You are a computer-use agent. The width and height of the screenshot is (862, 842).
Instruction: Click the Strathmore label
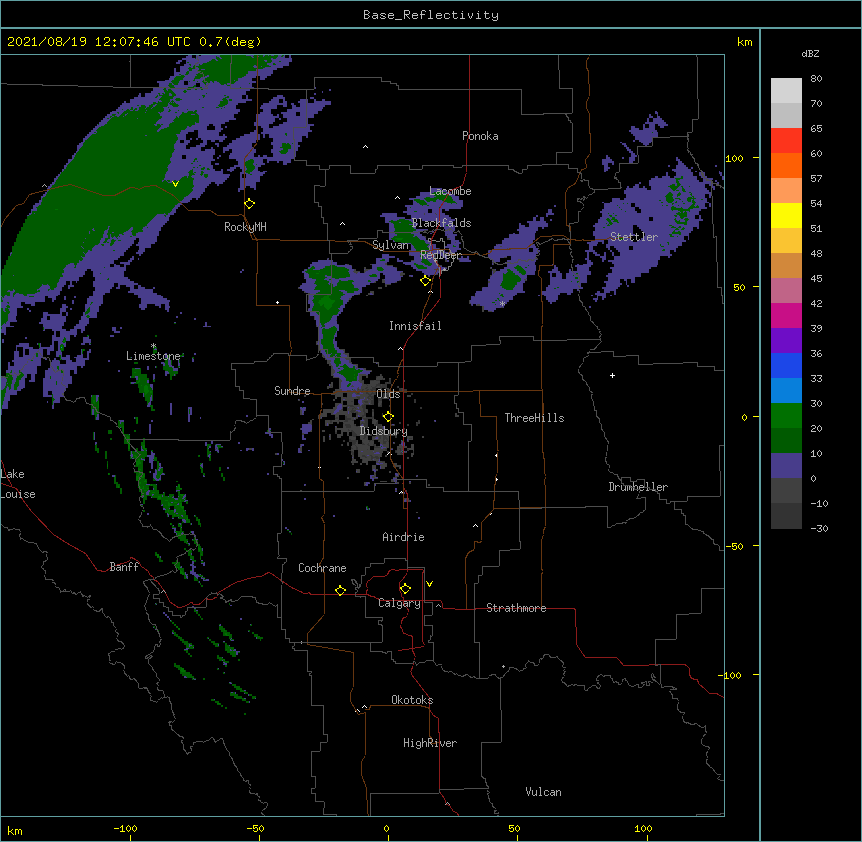point(516,608)
